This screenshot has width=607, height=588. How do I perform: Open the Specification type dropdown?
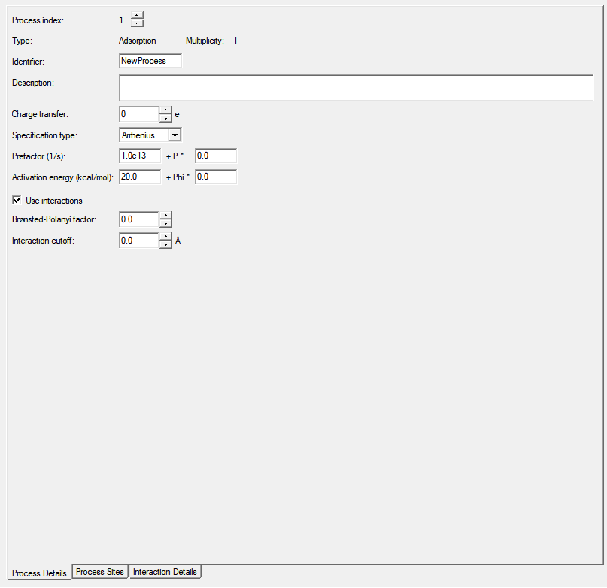coord(174,134)
